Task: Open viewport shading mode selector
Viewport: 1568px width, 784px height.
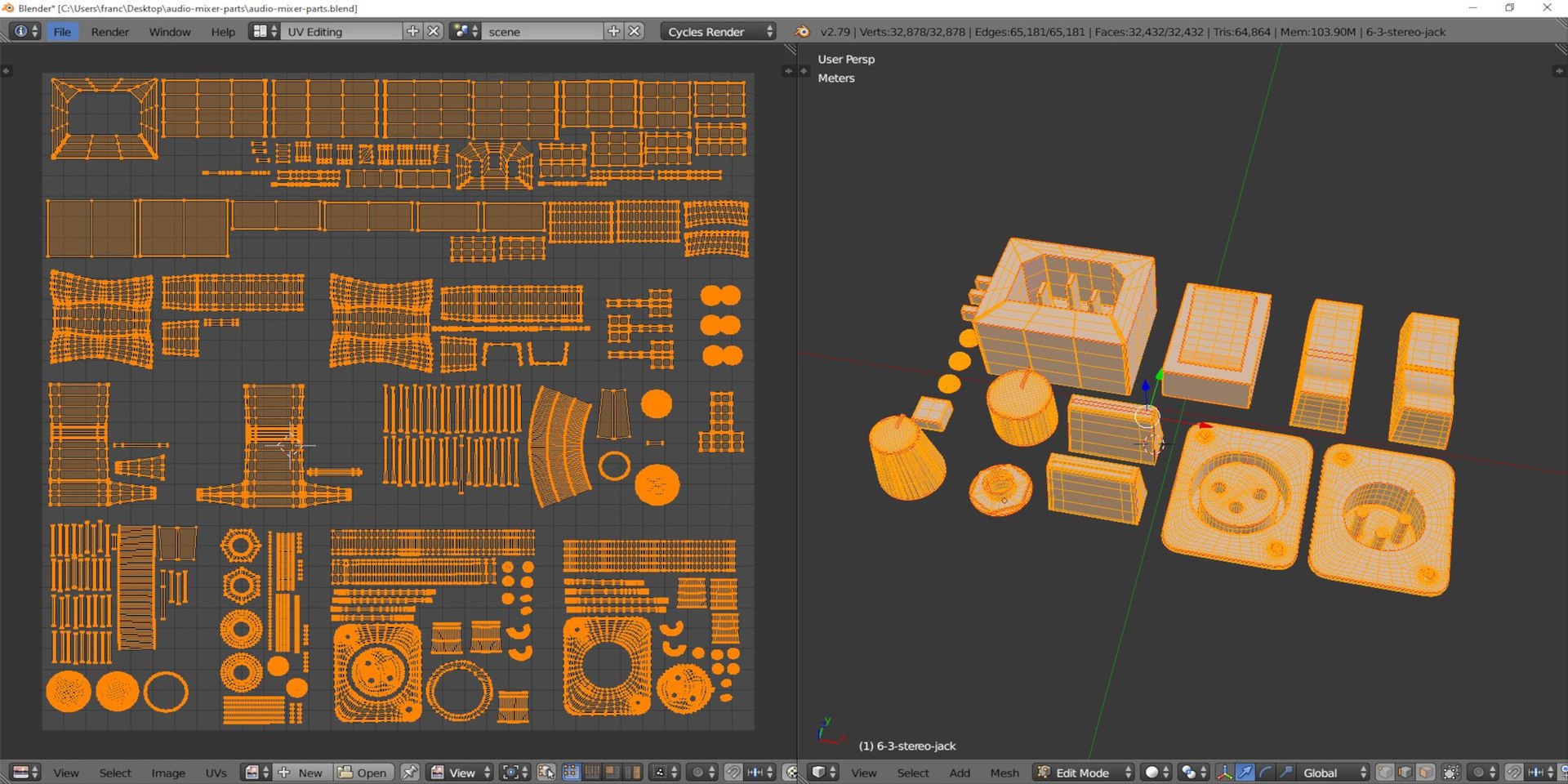Action: click(x=1156, y=772)
